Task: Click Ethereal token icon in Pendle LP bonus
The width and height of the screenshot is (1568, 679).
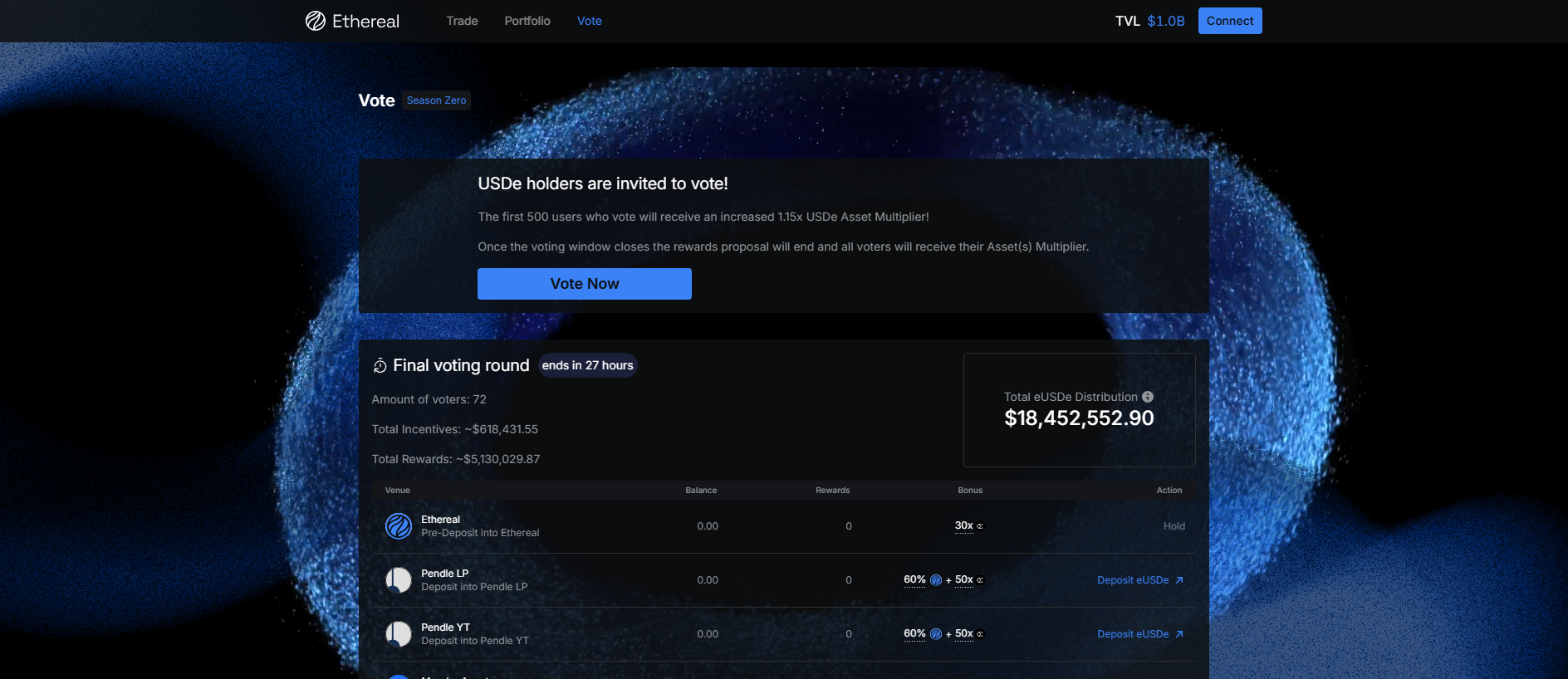Action: (x=936, y=580)
